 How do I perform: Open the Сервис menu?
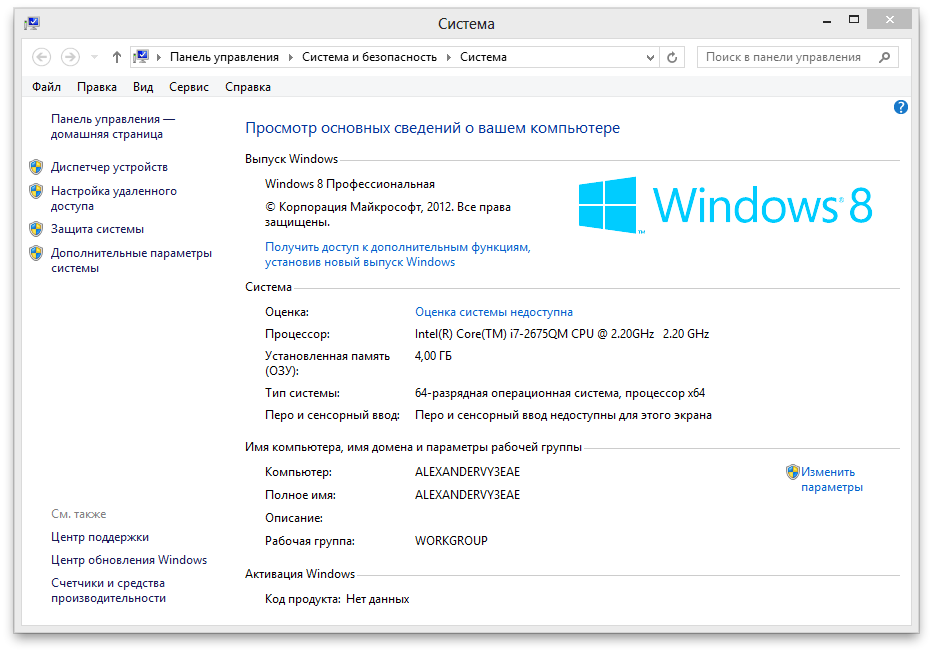pyautogui.click(x=189, y=87)
